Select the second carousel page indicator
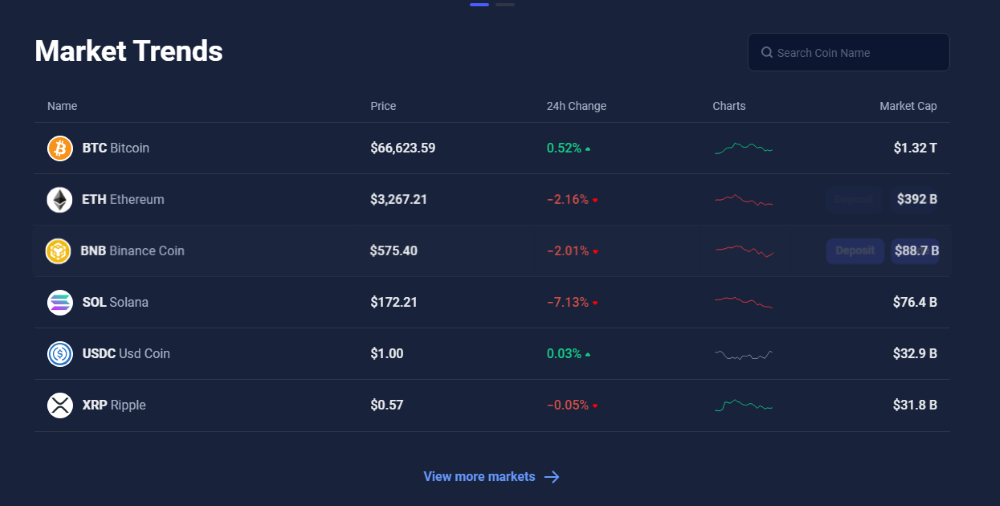Screen dimensions: 1000x506 pyautogui.click(x=505, y=4)
